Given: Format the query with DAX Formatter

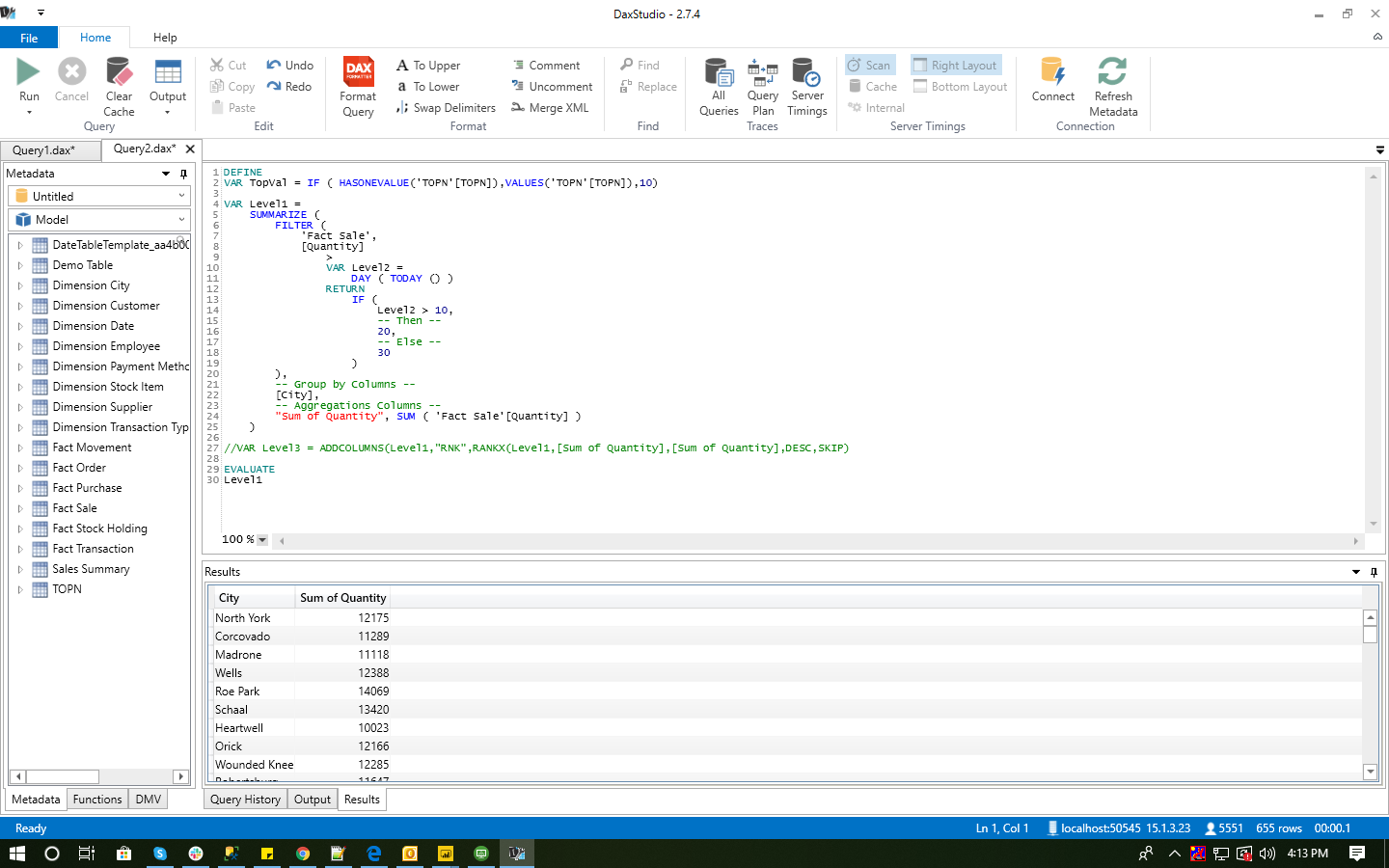Looking at the screenshot, I should (358, 87).
